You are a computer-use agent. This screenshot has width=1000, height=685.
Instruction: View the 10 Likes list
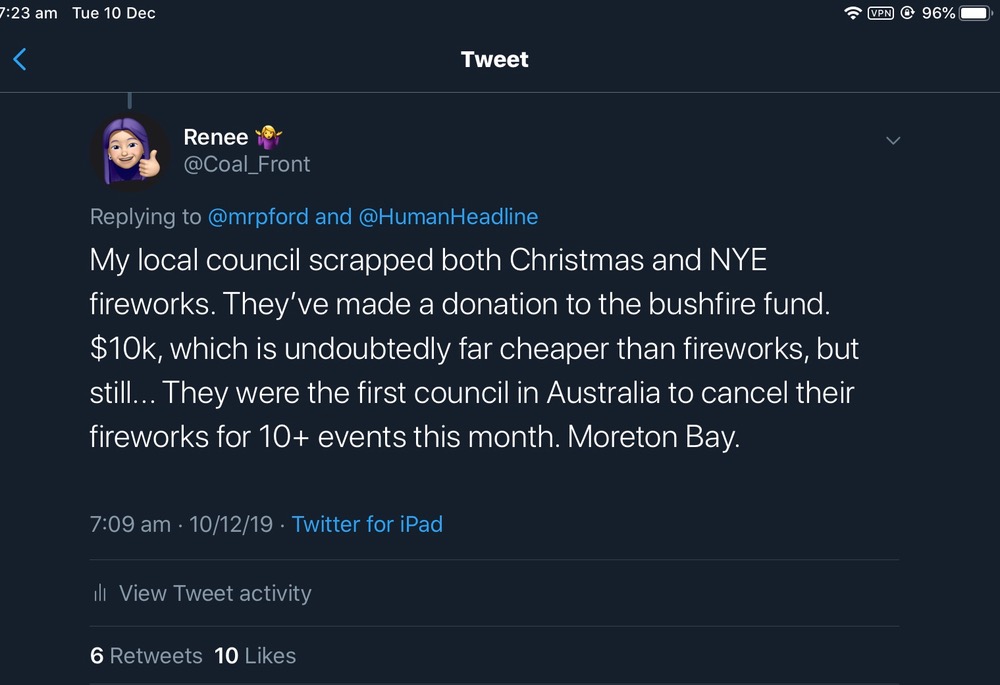pos(255,656)
